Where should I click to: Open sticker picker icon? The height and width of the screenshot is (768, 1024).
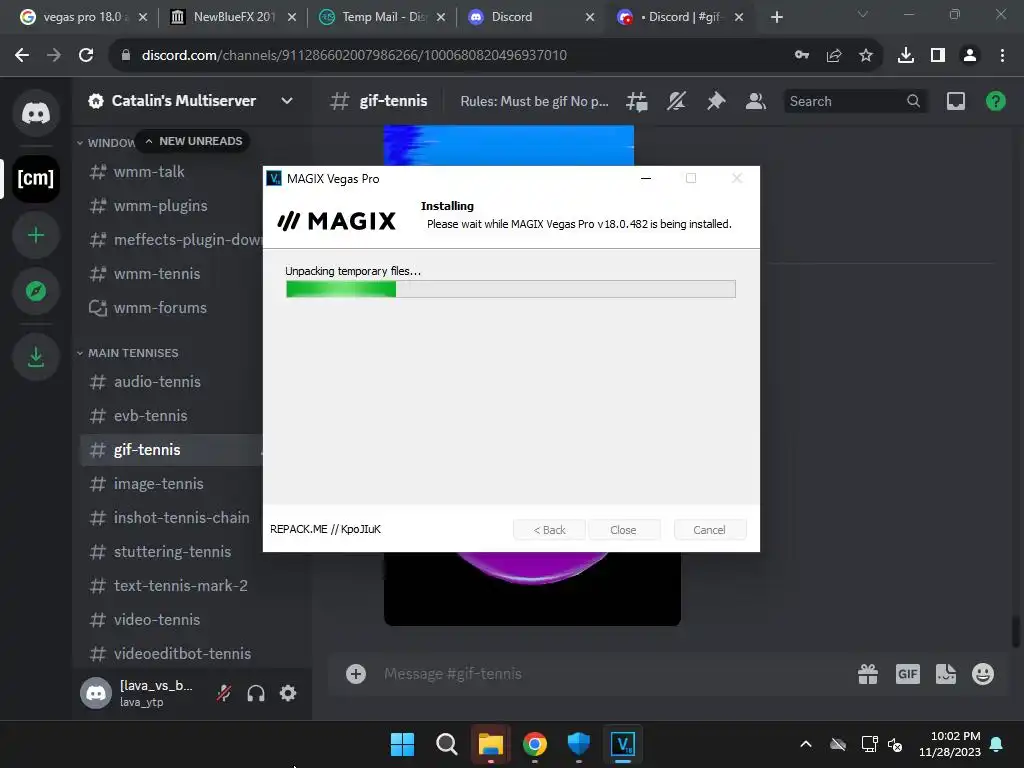(x=946, y=674)
